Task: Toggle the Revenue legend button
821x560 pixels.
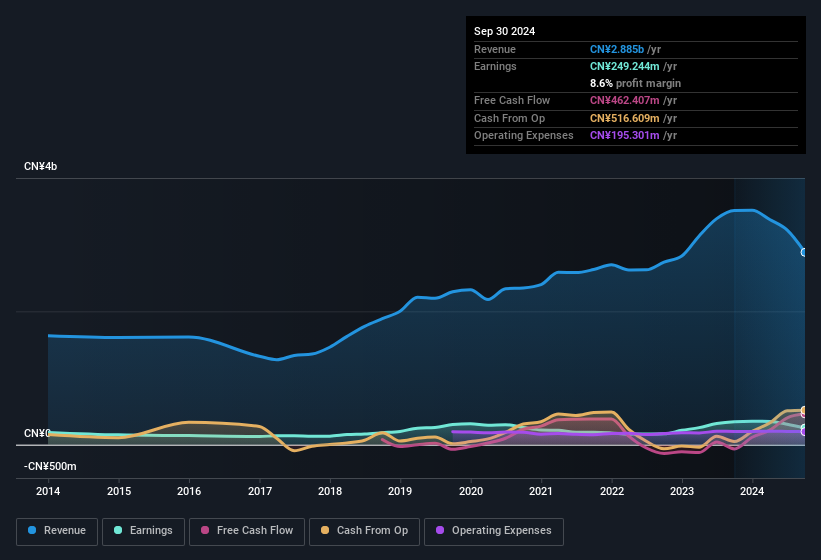Action: point(57,531)
